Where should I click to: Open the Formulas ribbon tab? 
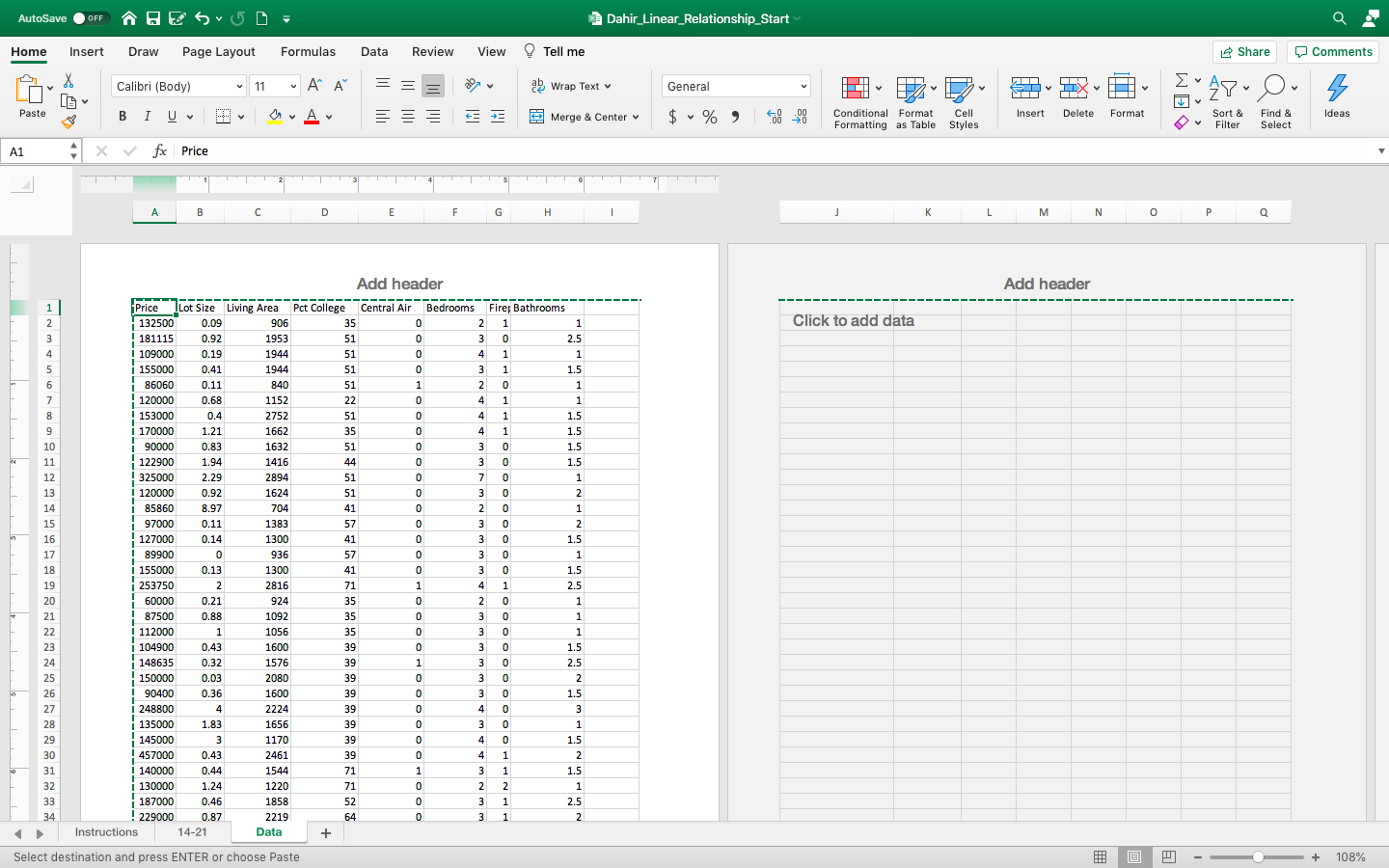(x=309, y=52)
